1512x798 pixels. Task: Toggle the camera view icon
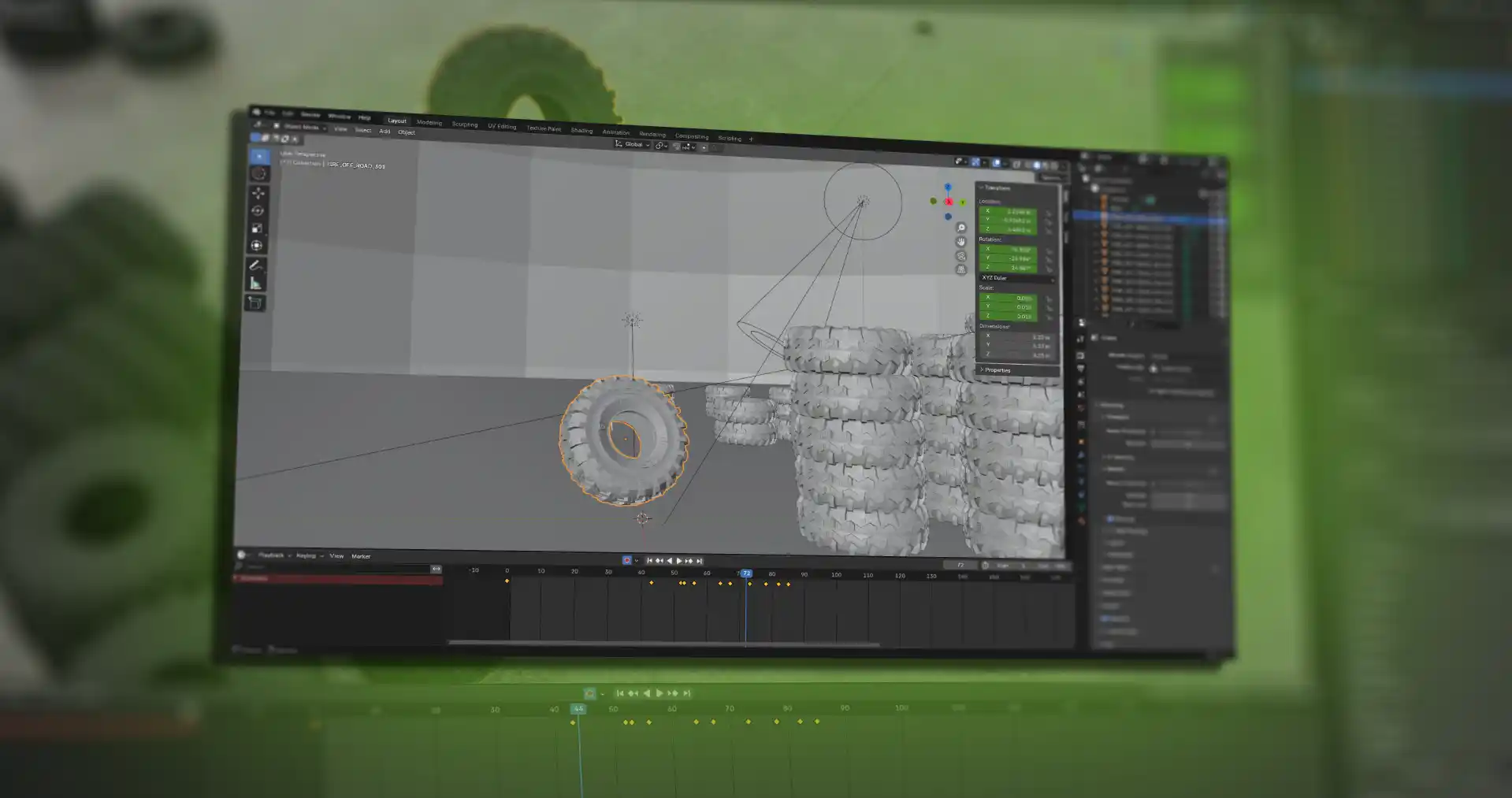(x=960, y=256)
